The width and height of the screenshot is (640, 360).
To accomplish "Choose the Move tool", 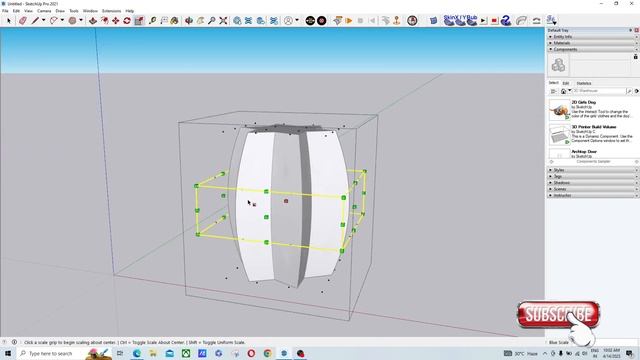I will click(116, 20).
